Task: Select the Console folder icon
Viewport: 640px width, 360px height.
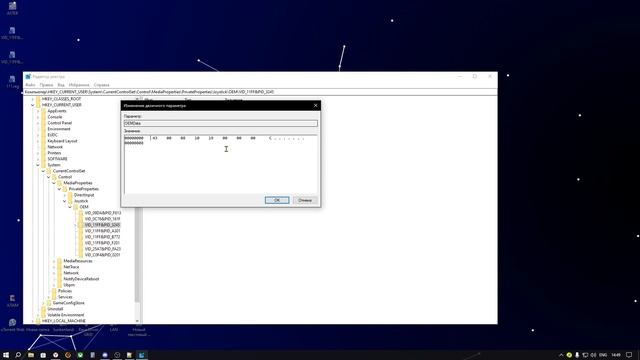Action: pos(44,117)
